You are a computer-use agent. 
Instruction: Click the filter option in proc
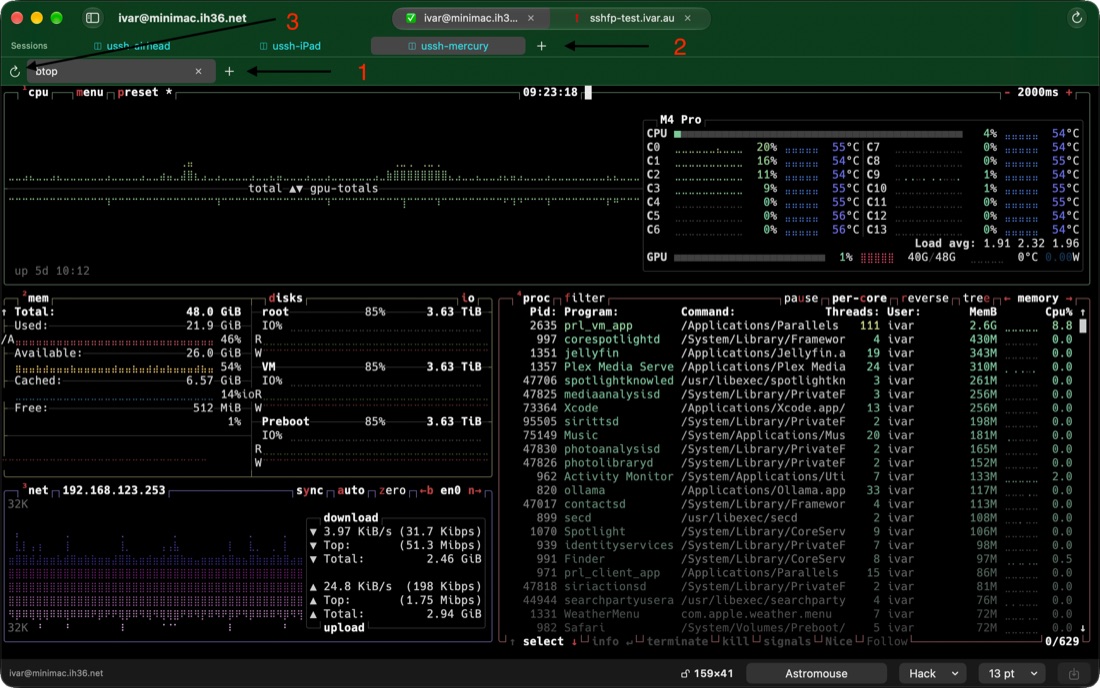[x=584, y=298]
